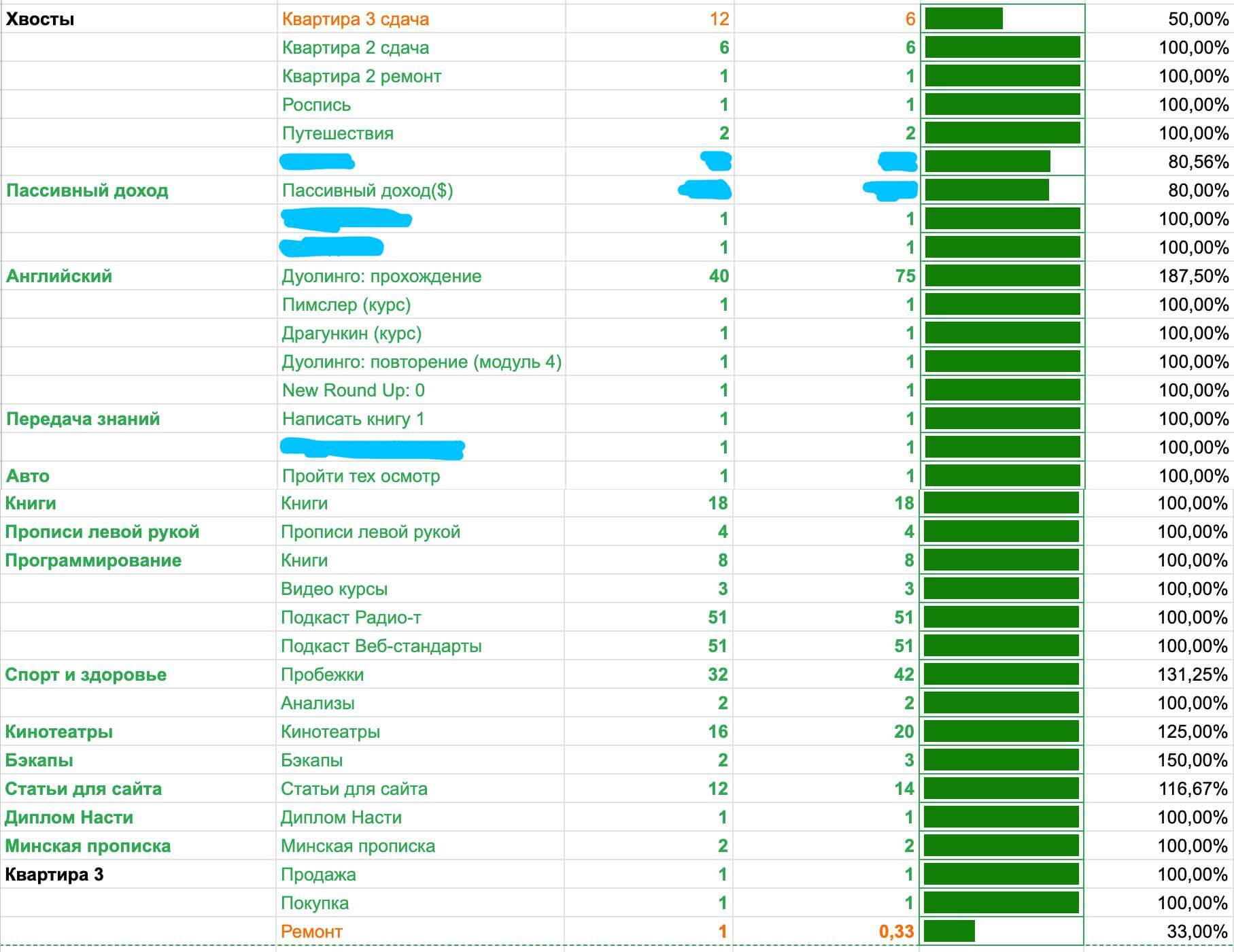1234x952 pixels.
Task: Select the "Роспись" task cell
Action: coord(317,105)
